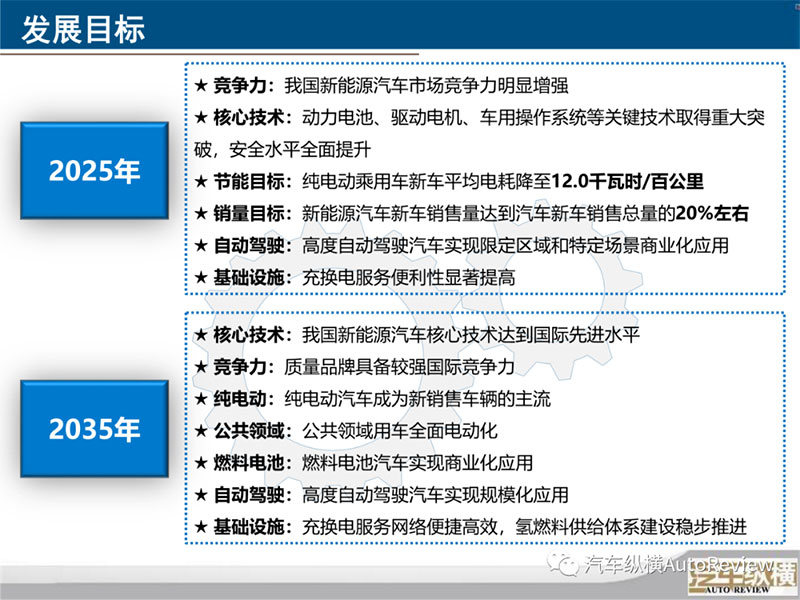Click the 2035 基础设施 line about 氢燃料供给体系

point(470,527)
